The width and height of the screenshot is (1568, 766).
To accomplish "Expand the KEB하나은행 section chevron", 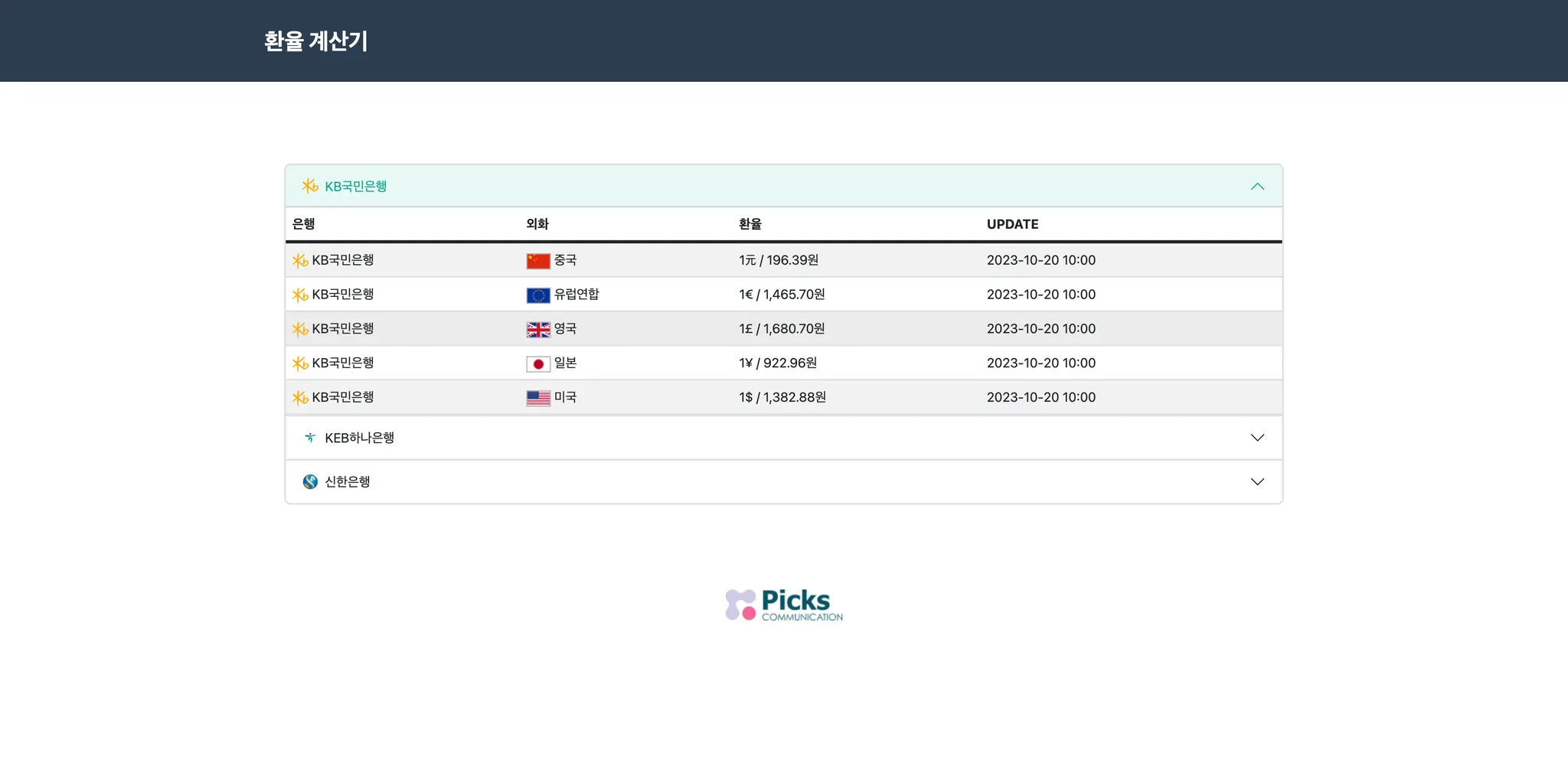I will [x=1257, y=438].
